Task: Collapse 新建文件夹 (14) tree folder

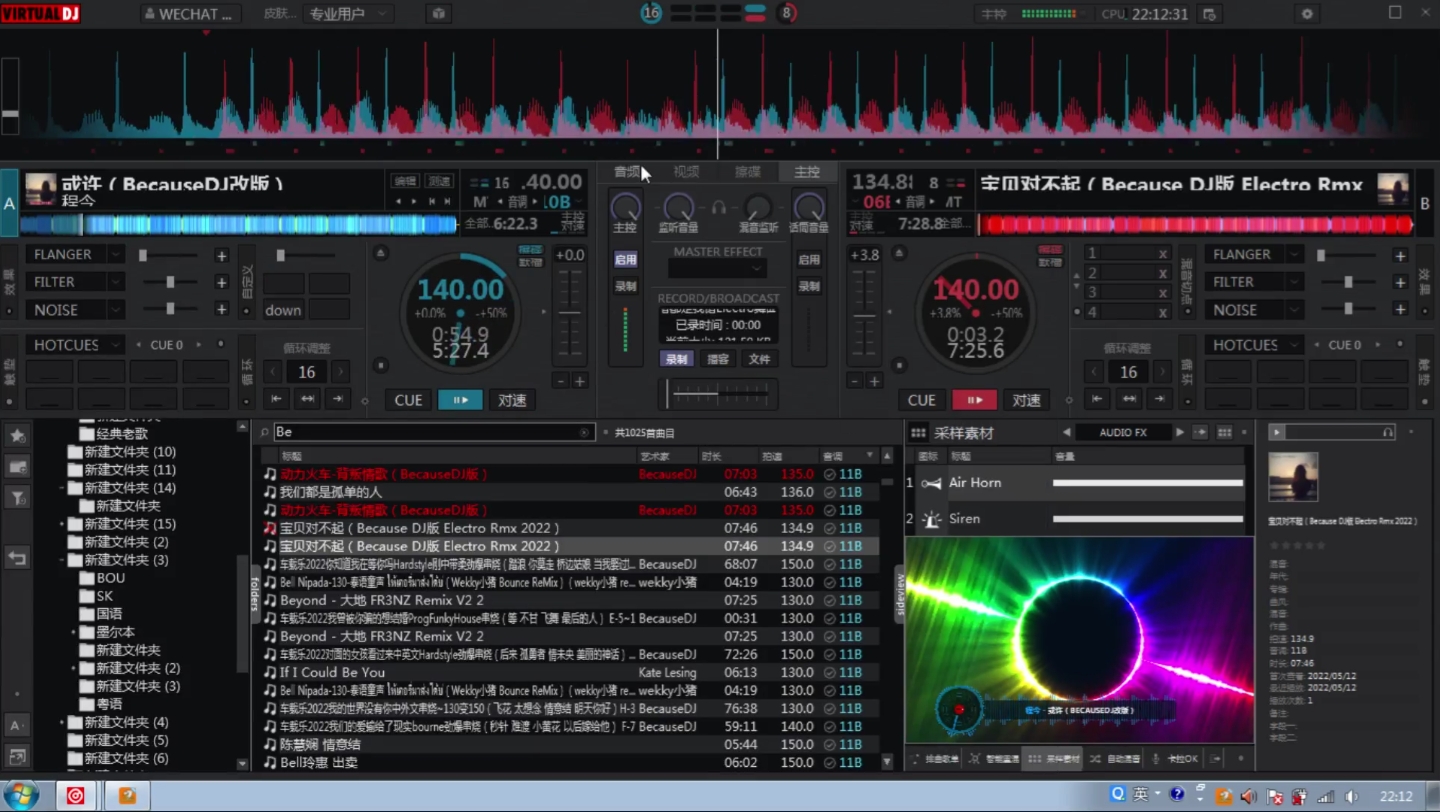Action: (62, 488)
